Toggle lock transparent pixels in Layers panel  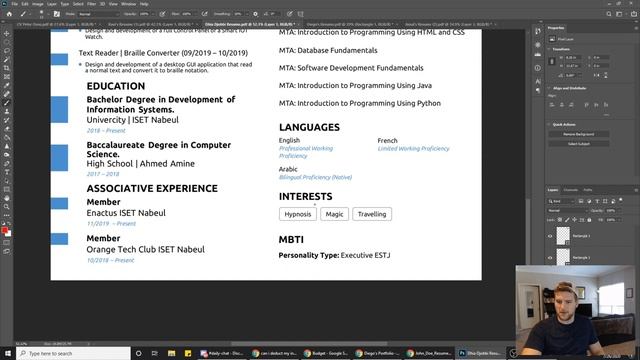560,220
